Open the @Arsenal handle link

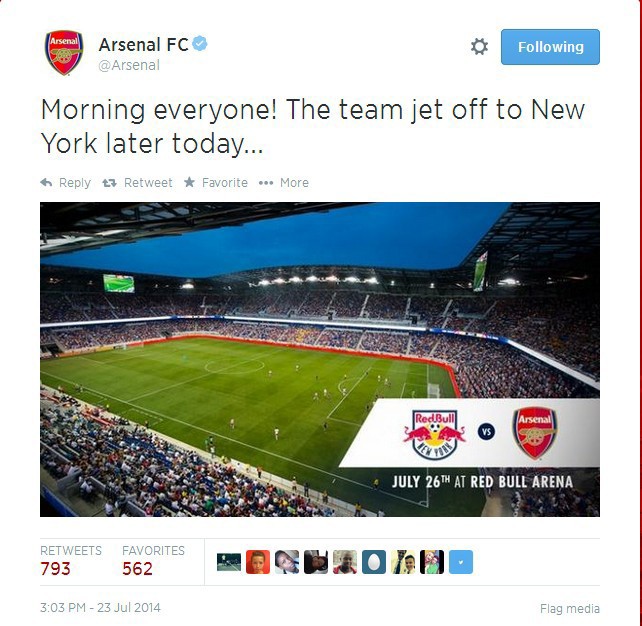(129, 65)
